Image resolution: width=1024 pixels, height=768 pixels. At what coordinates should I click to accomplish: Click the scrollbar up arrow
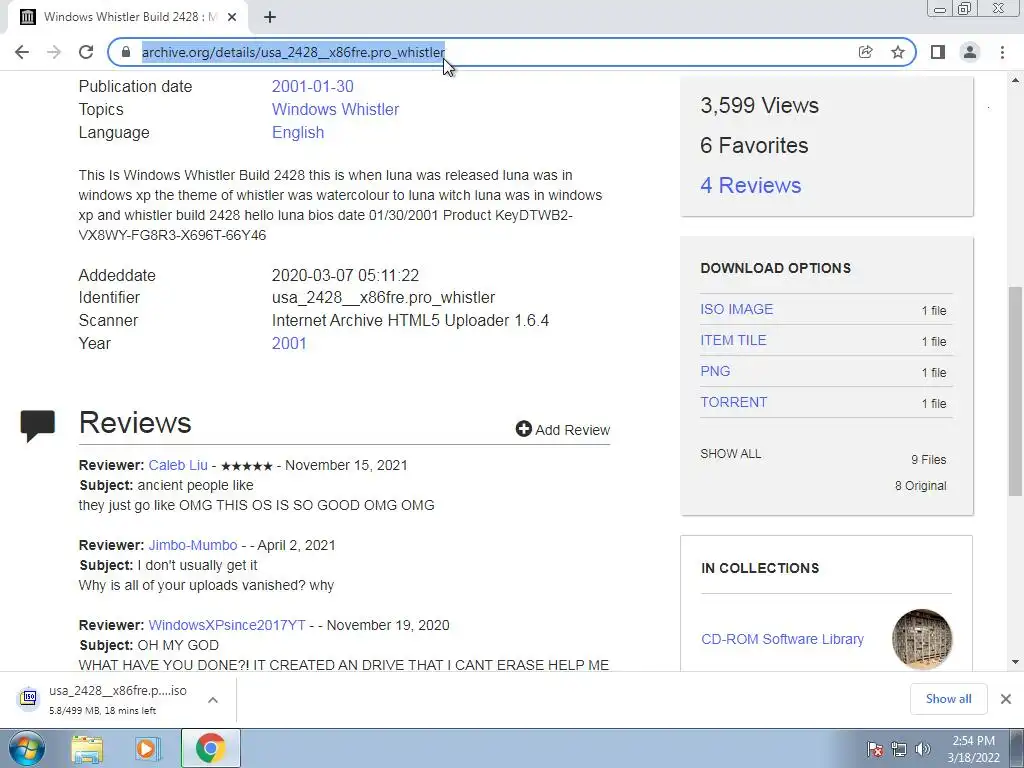point(1016,80)
